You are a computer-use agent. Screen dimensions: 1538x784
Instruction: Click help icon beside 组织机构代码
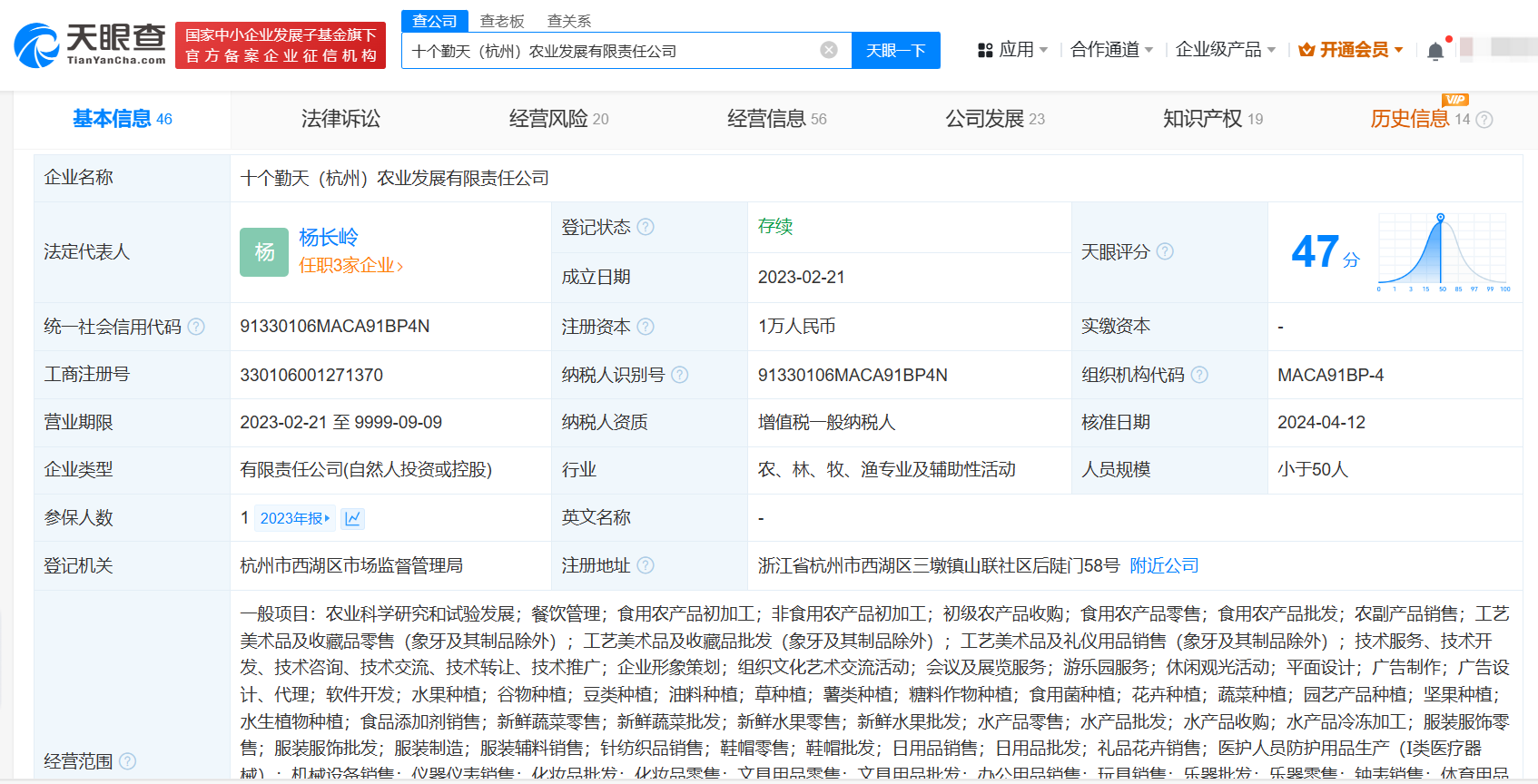[1199, 375]
